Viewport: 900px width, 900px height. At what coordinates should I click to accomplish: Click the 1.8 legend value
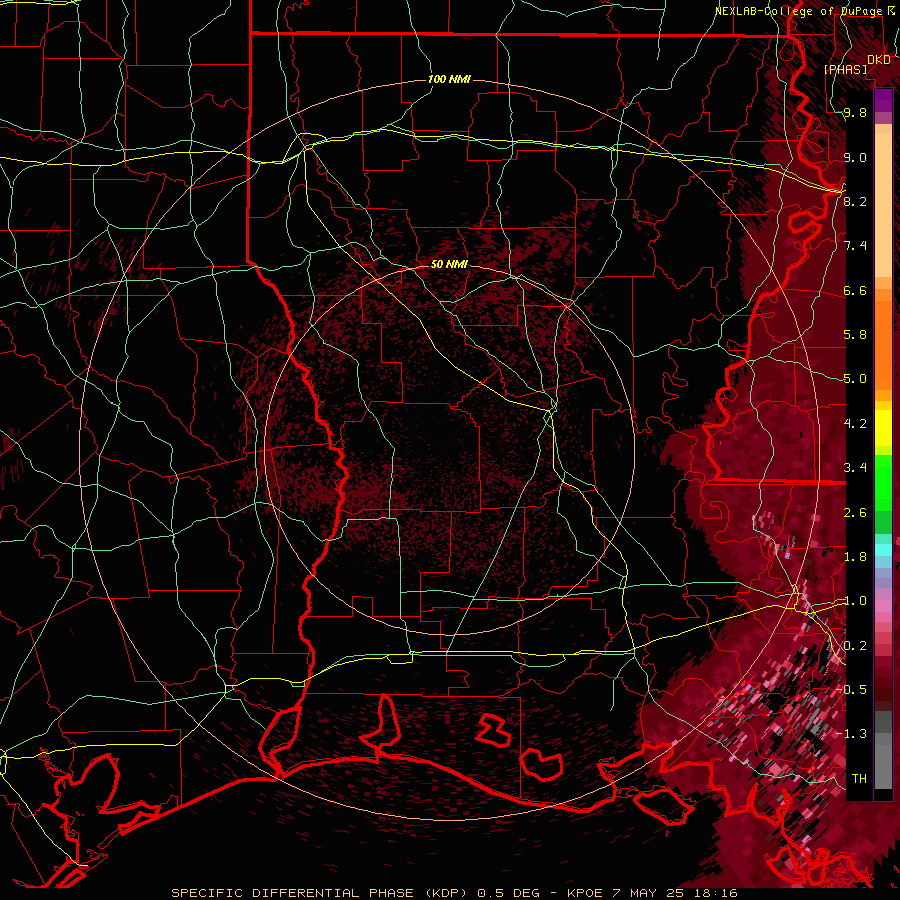(x=855, y=557)
